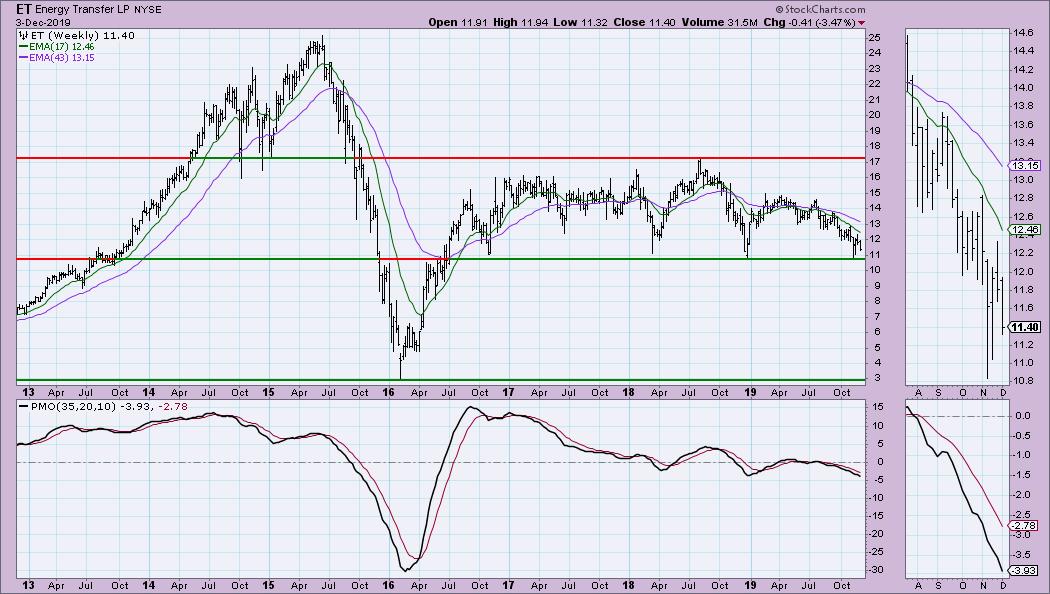Click year '14' on the PMO panel's time axis
This screenshot has height=594, width=1050.
148,585
